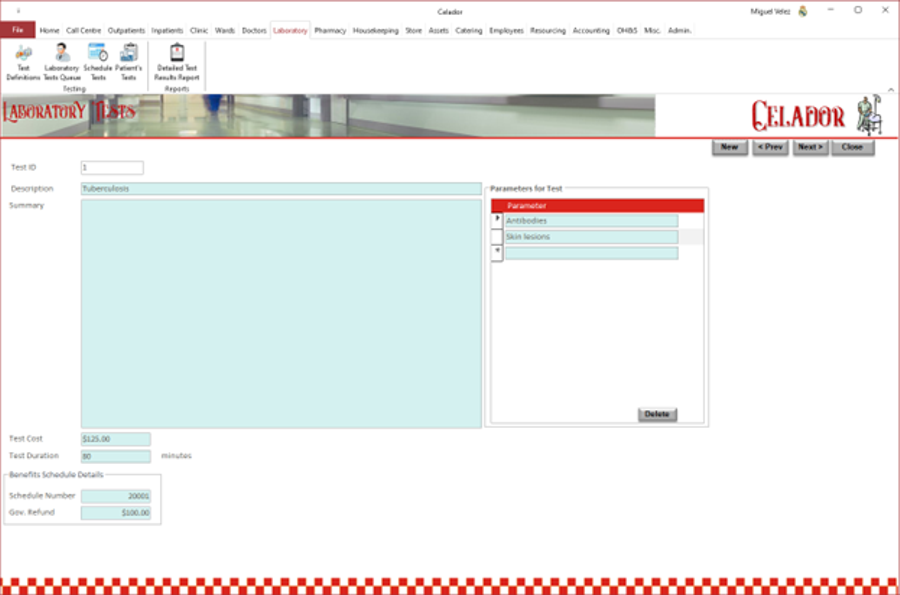Viewport: 900px width, 595px height.
Task: Delete the selected test parameter
Action: [657, 414]
